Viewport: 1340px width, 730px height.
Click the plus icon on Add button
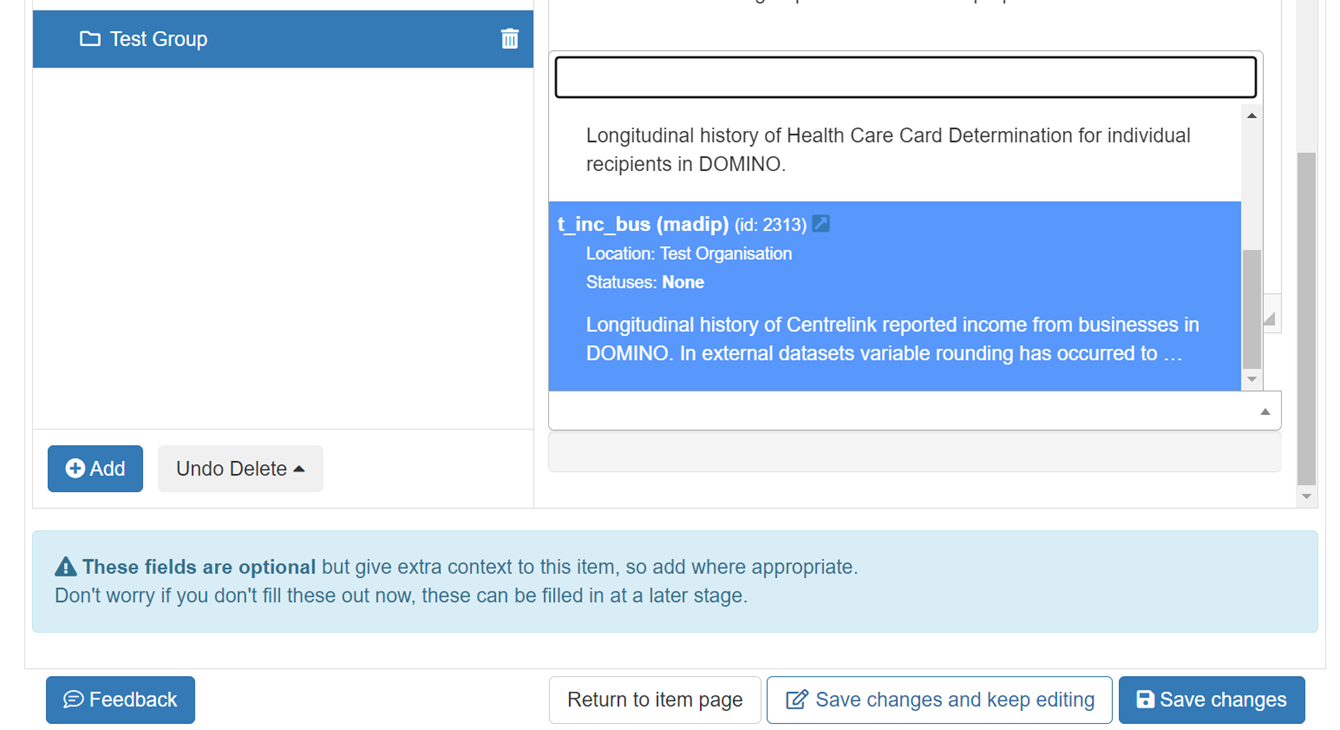[75, 468]
